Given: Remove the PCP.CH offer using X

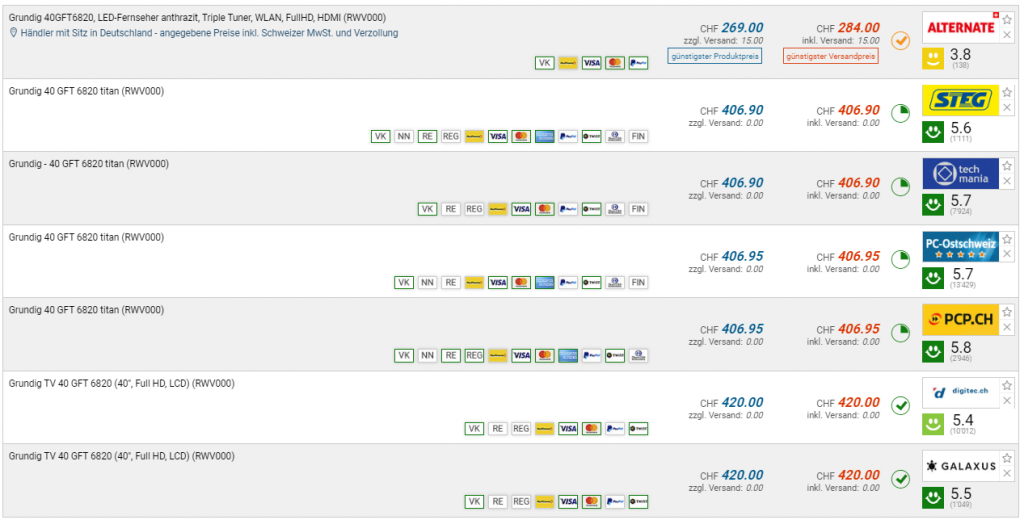Looking at the screenshot, I should (1007, 327).
